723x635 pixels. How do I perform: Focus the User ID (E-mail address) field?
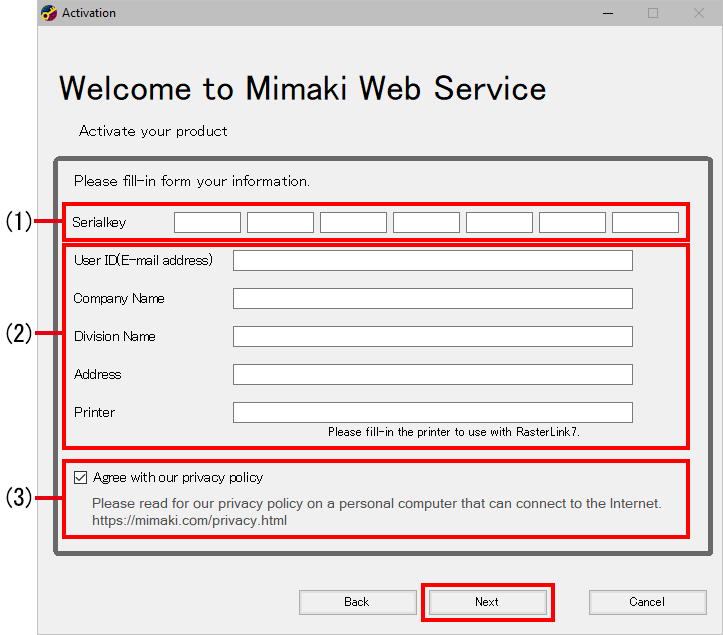(433, 261)
